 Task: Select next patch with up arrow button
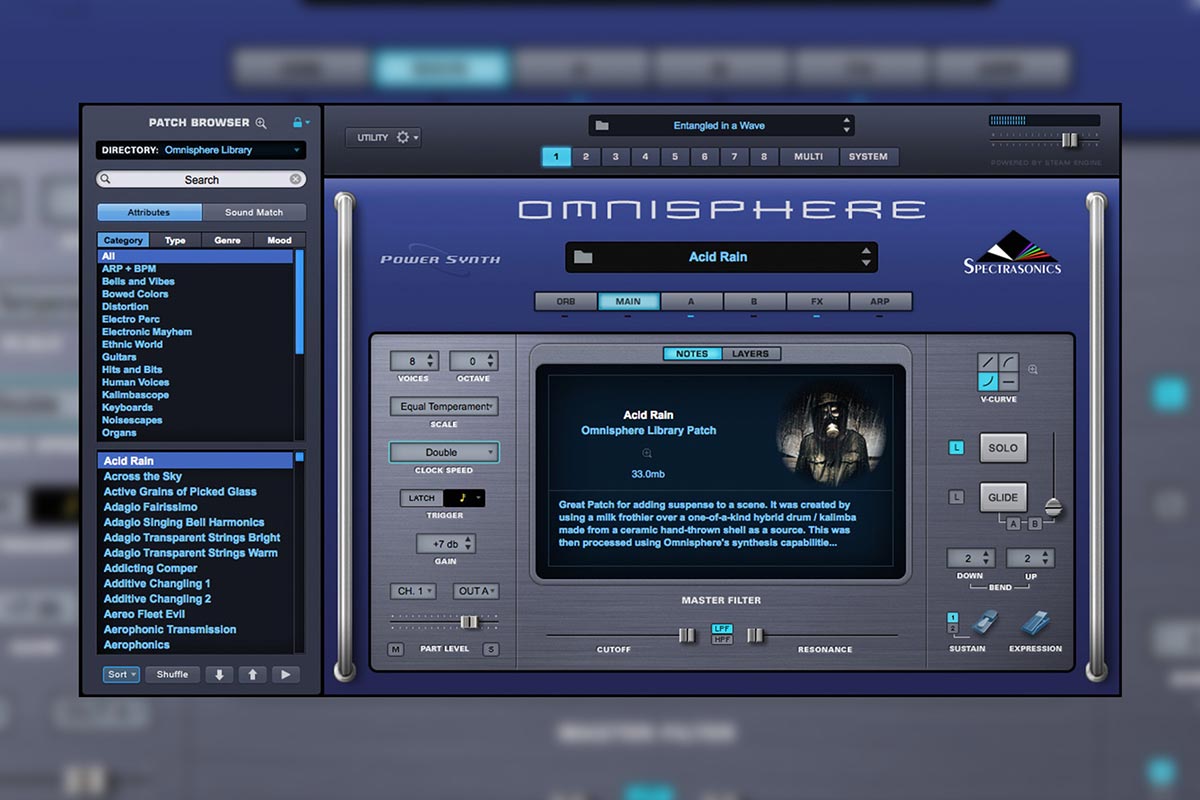point(252,674)
